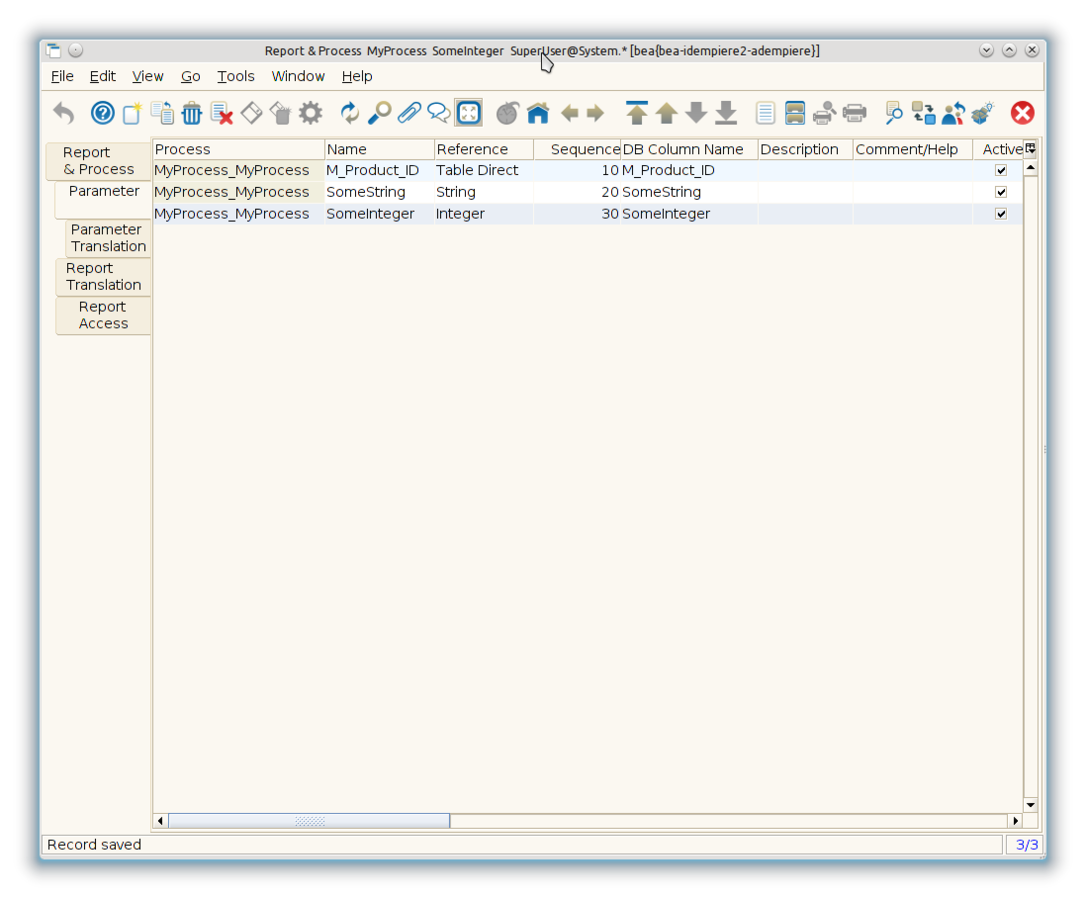Toggle Active checkbox for SomeString row

(x=1000, y=192)
